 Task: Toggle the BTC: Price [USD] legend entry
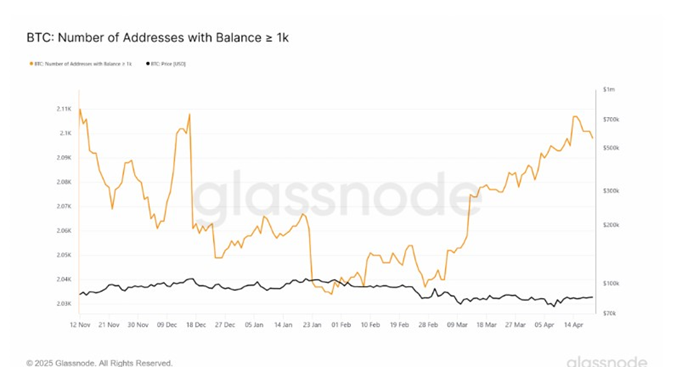point(168,64)
